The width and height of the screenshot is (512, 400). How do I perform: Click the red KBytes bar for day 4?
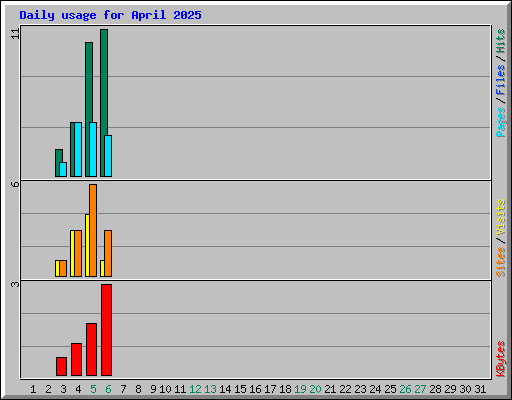(x=76, y=359)
